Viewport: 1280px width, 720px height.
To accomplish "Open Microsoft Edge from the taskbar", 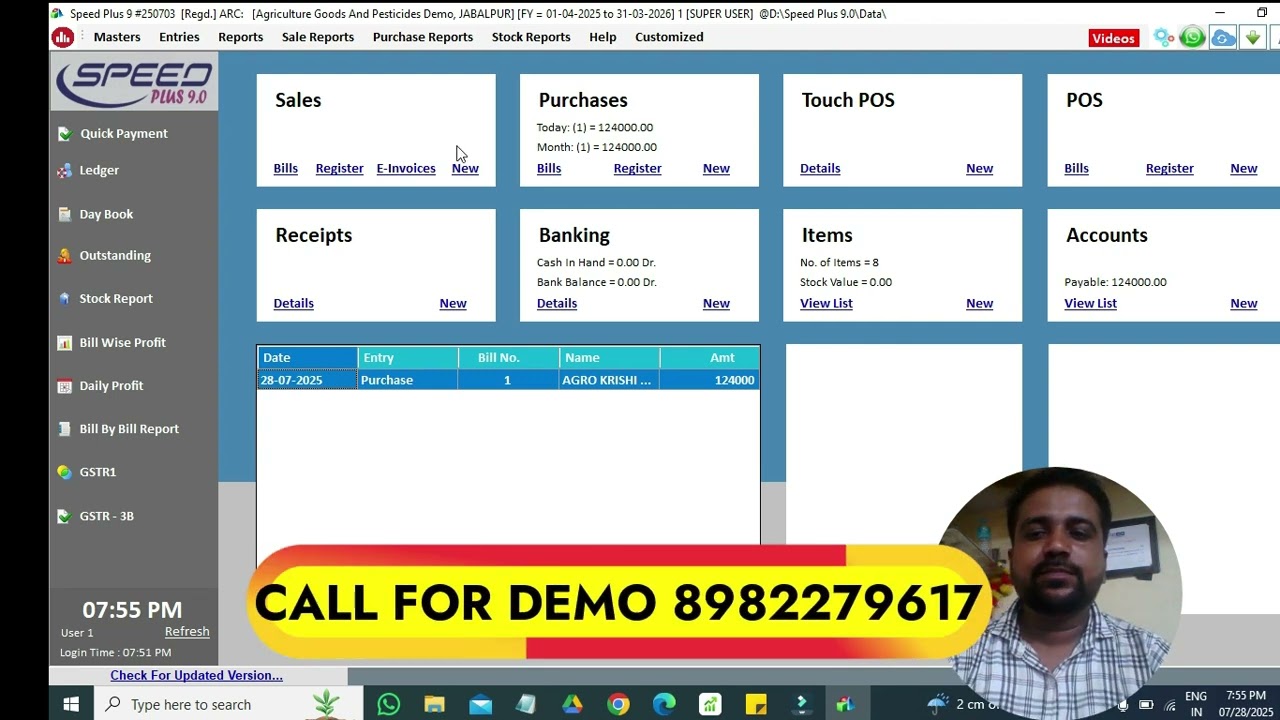I will (664, 705).
